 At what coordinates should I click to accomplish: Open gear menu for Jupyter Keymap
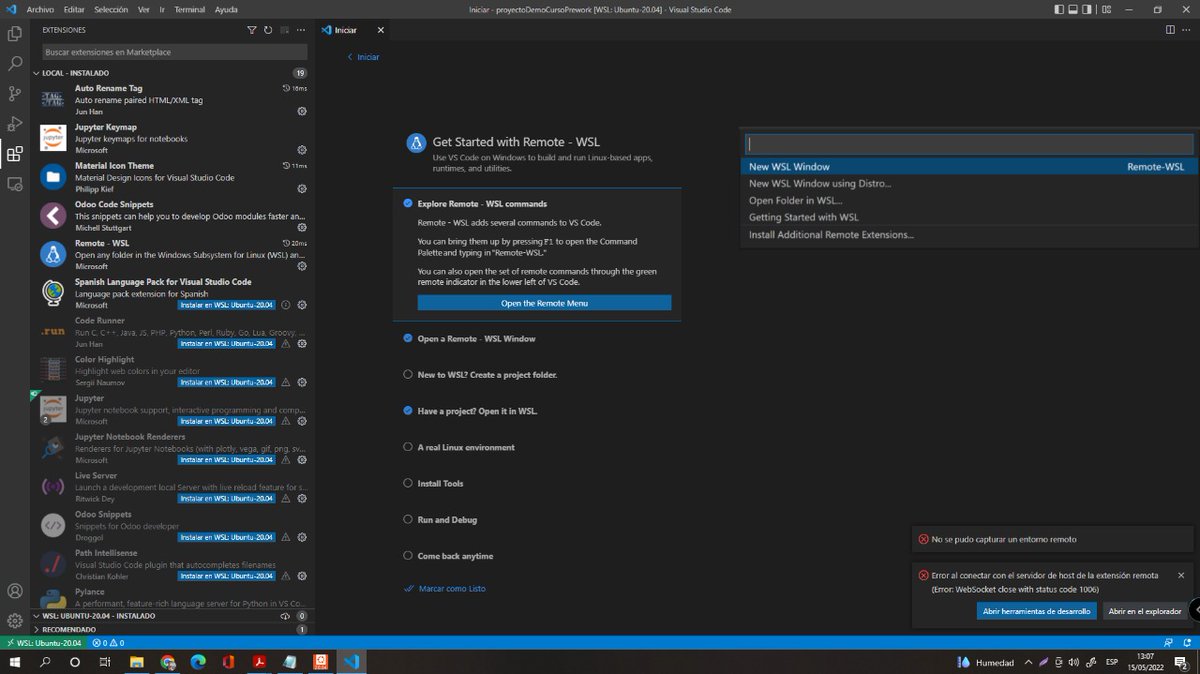click(302, 150)
